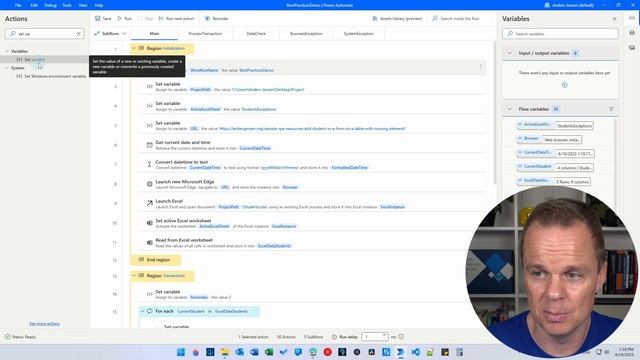This screenshot has height=360, width=640.
Task: Switch to BusinessException tab
Action: [306, 33]
